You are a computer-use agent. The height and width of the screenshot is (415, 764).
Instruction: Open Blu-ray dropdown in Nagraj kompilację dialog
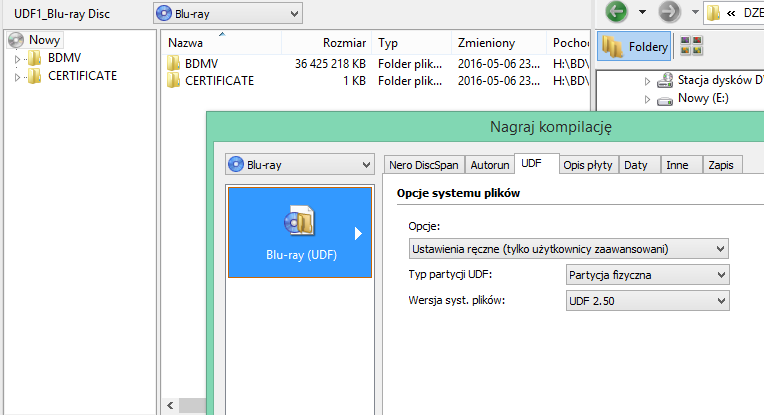(300, 165)
